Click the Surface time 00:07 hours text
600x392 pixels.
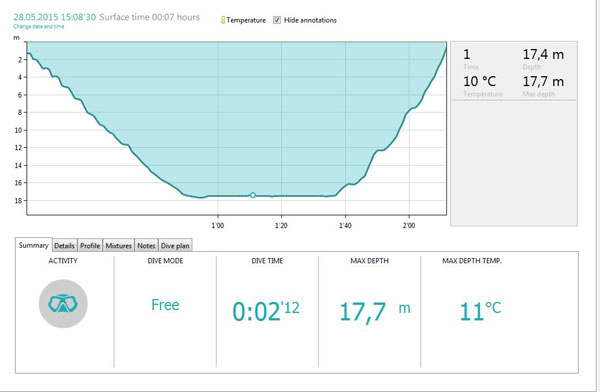150,17
